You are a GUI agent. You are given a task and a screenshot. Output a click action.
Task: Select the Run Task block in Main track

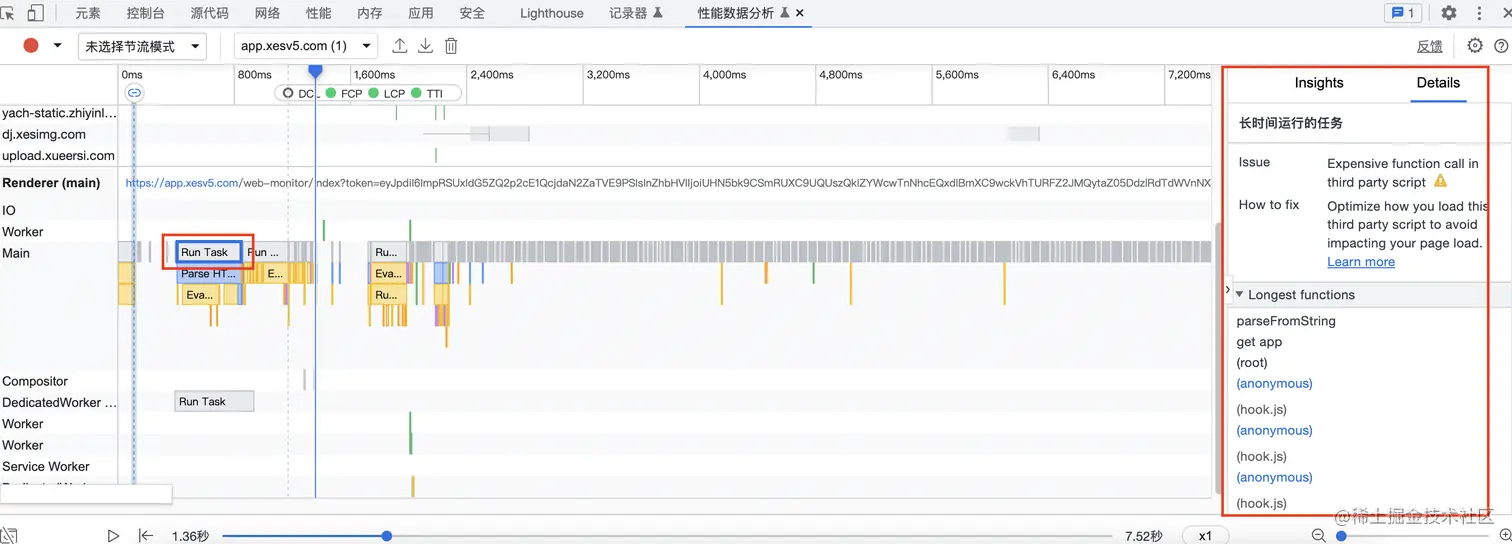[x=209, y=252]
